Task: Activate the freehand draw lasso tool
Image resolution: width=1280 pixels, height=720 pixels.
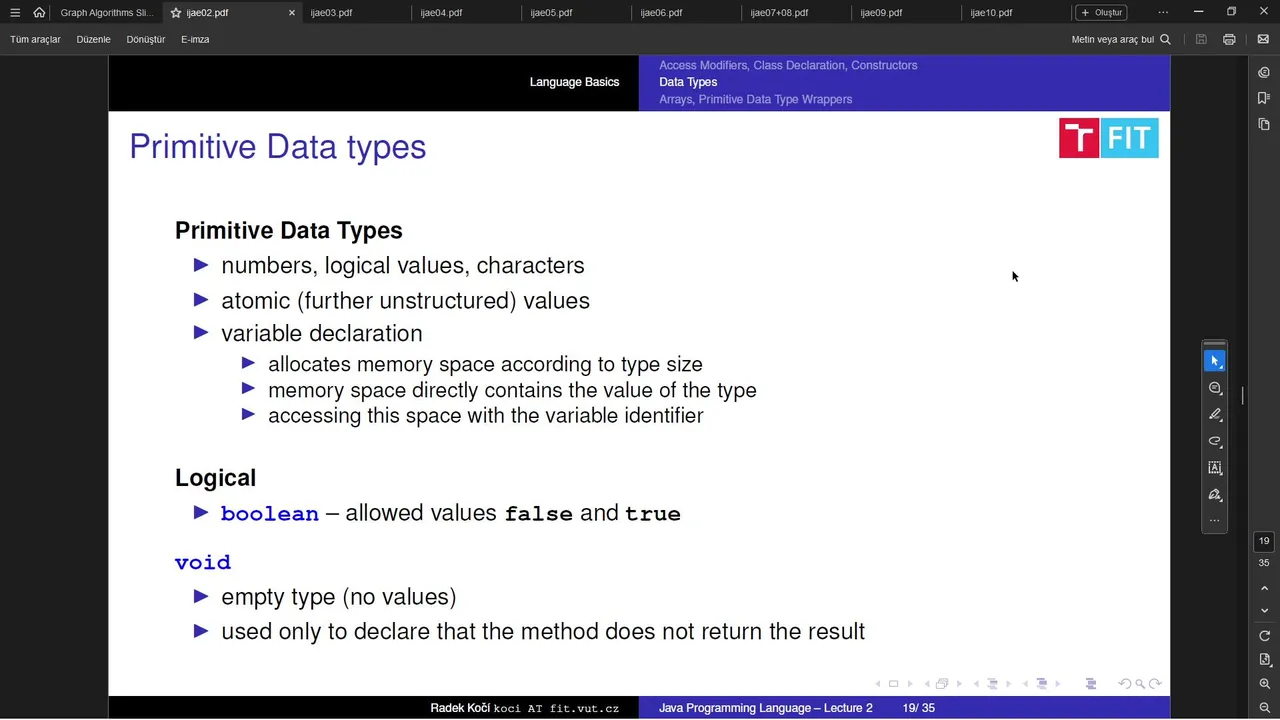Action: coord(1215,441)
